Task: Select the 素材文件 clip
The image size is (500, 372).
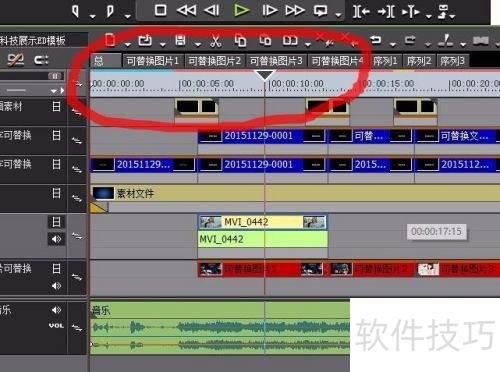Action: (295, 193)
